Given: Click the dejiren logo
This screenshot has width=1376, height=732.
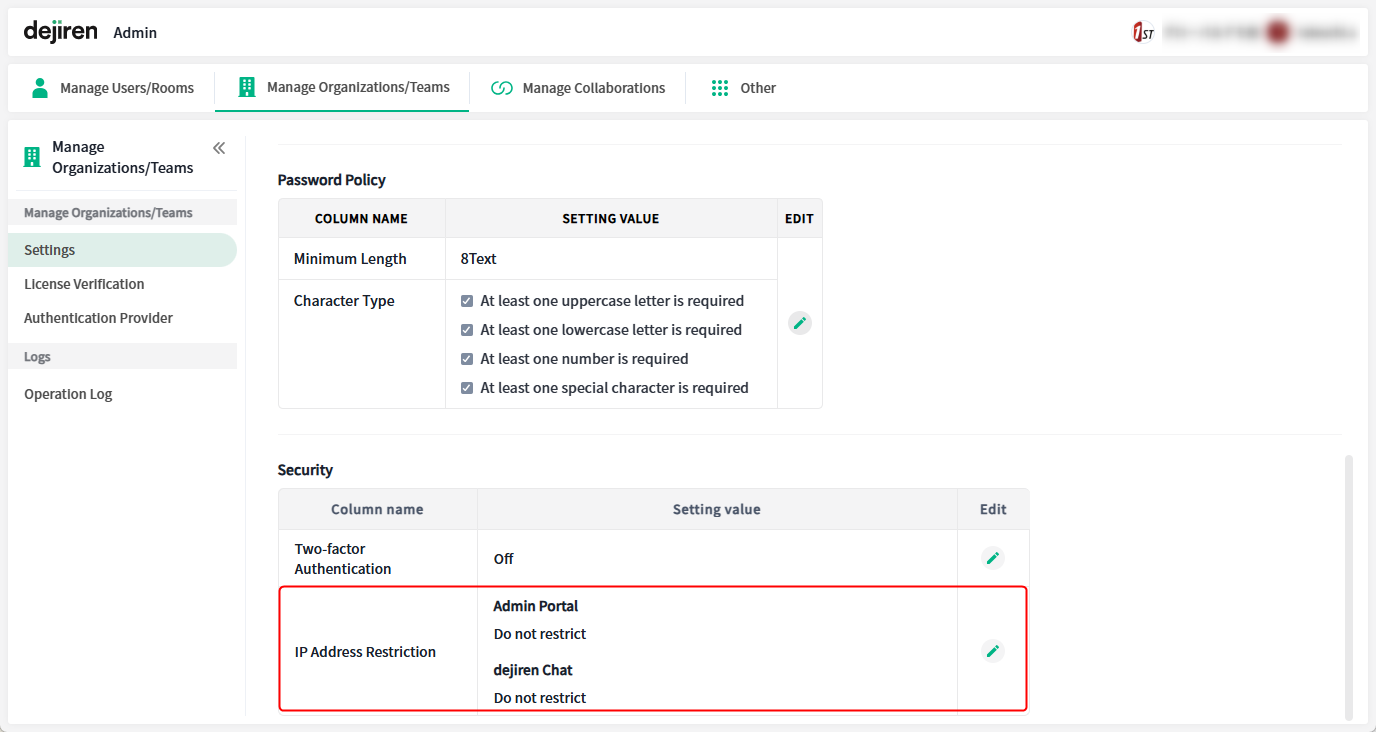Looking at the screenshot, I should pyautogui.click(x=60, y=32).
